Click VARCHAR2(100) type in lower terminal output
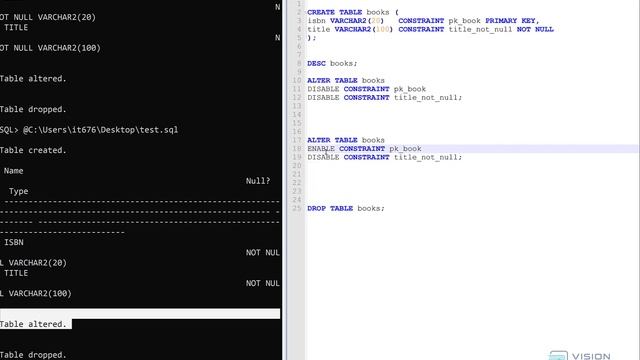The image size is (640, 360). click(x=40, y=293)
